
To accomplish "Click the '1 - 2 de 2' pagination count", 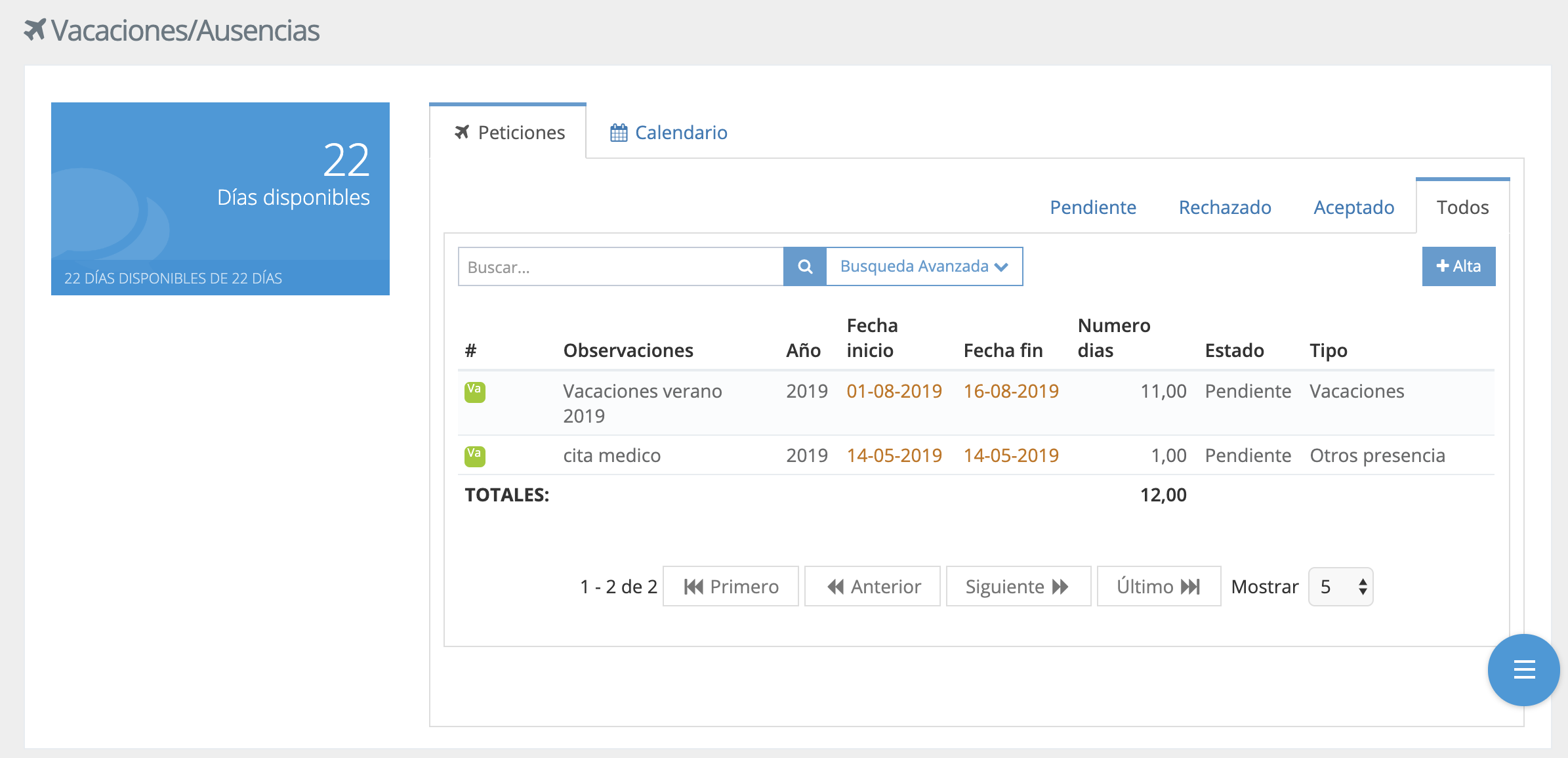I will pyautogui.click(x=619, y=587).
